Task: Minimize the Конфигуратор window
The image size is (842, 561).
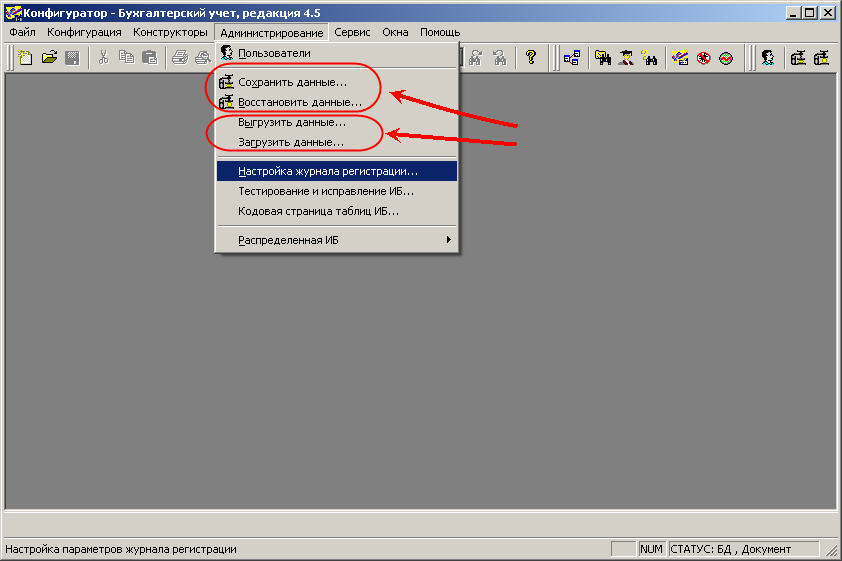Action: click(x=794, y=12)
